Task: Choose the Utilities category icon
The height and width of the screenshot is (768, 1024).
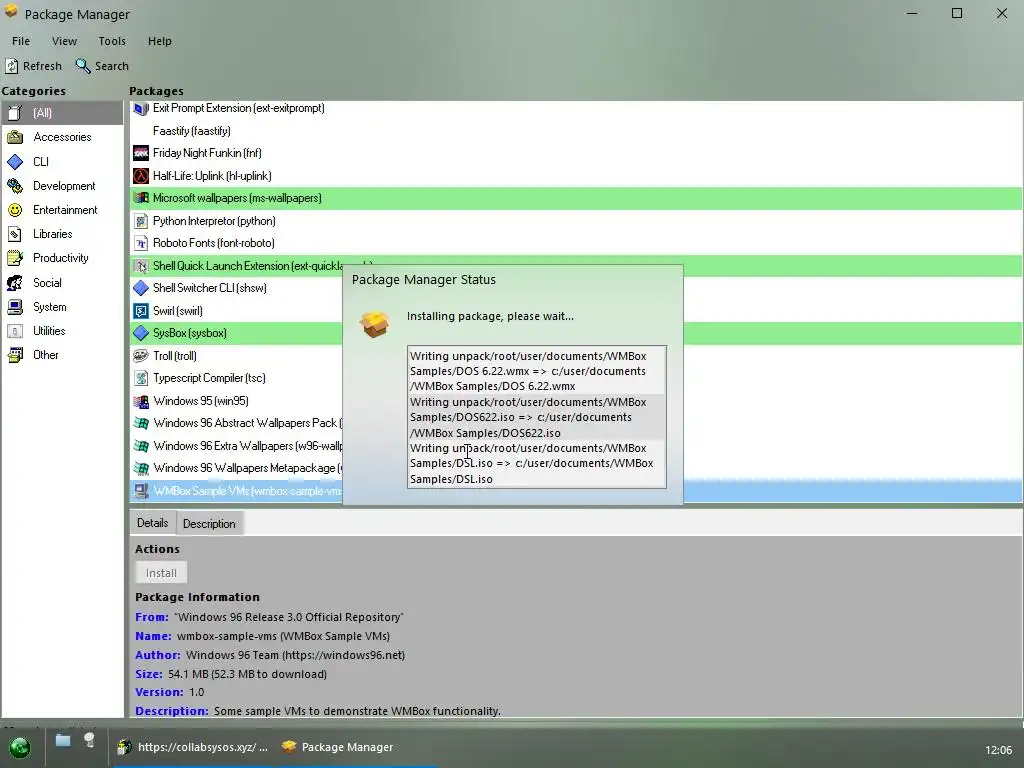Action: (x=15, y=331)
